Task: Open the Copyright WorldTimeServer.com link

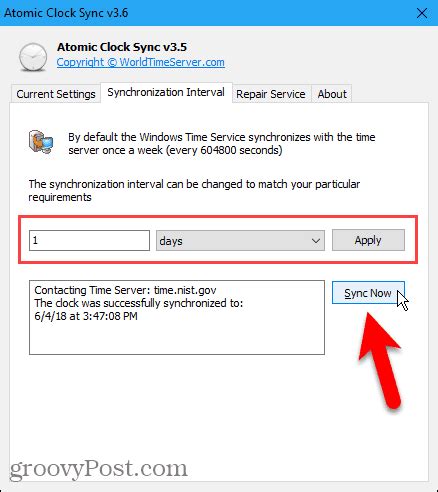Action: pos(140,62)
